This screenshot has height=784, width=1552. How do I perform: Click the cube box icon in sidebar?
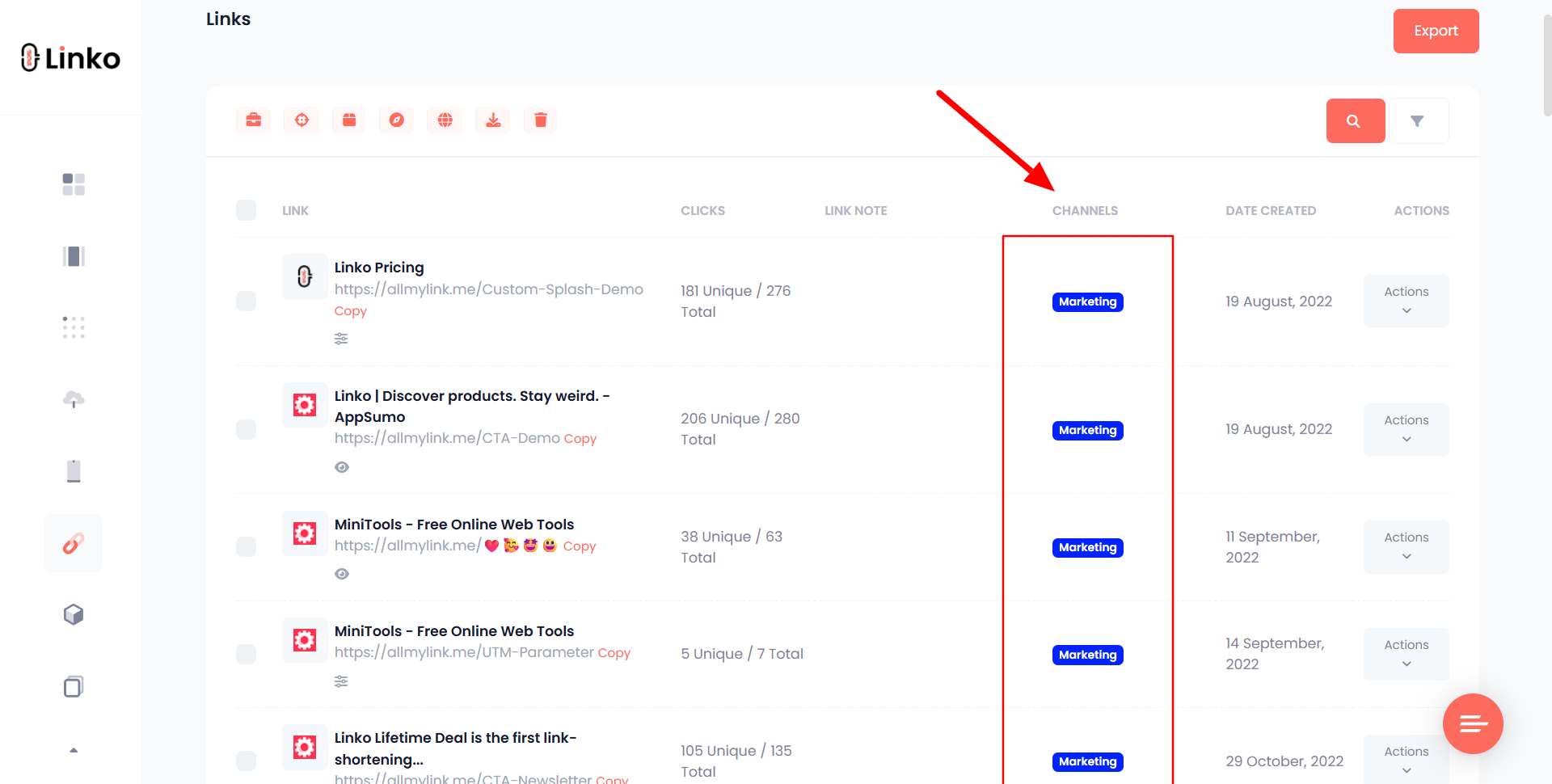click(x=74, y=615)
